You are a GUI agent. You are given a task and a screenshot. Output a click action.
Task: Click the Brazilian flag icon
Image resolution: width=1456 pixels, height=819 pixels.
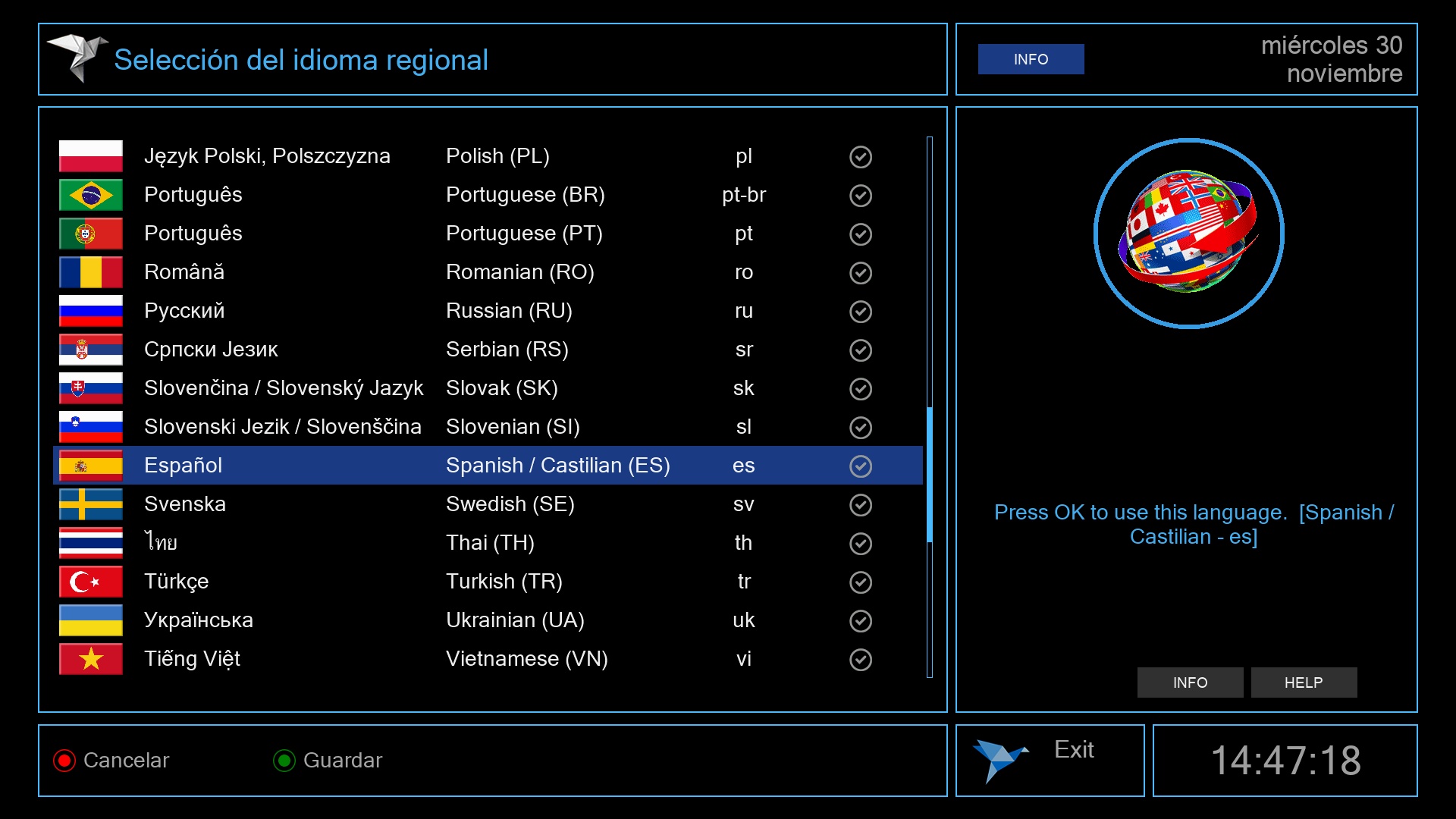[91, 195]
